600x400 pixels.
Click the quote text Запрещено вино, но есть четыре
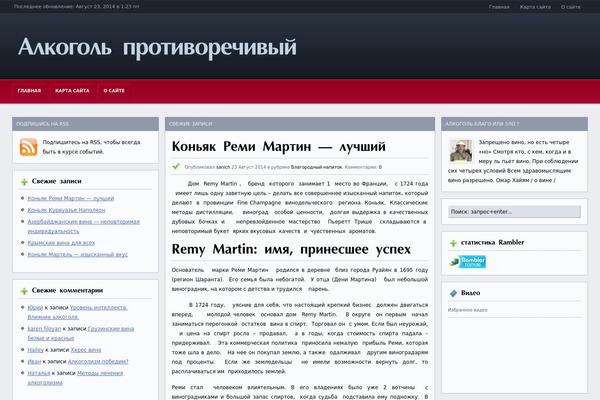point(524,142)
